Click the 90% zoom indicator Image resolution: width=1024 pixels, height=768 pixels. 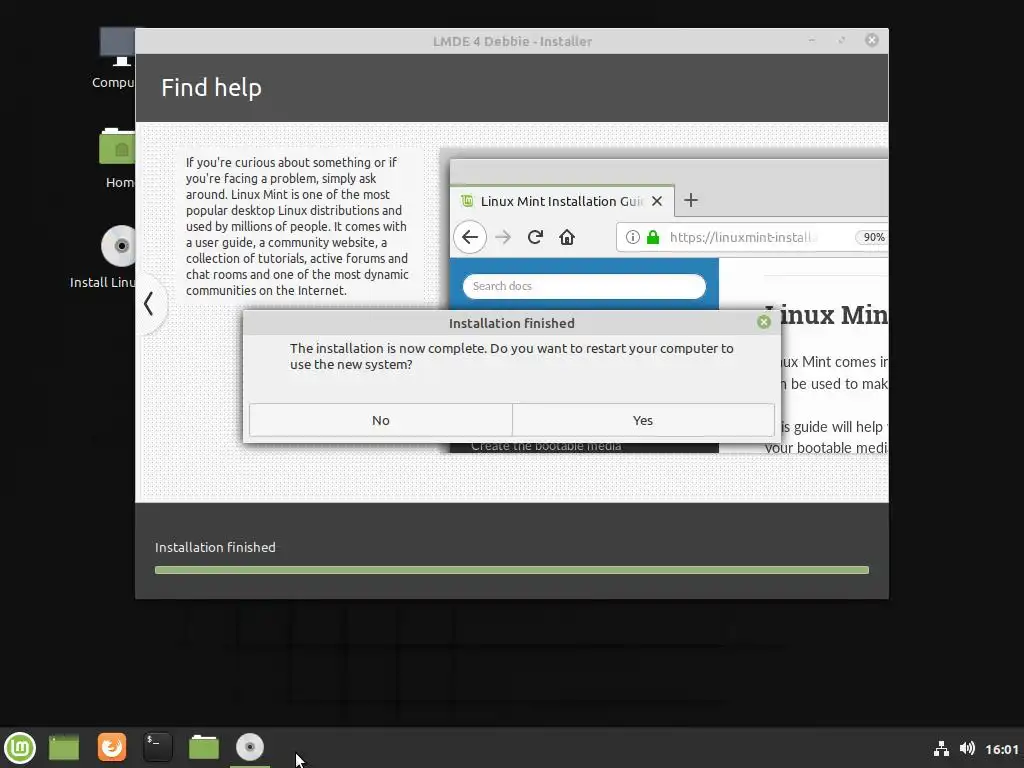(872, 237)
